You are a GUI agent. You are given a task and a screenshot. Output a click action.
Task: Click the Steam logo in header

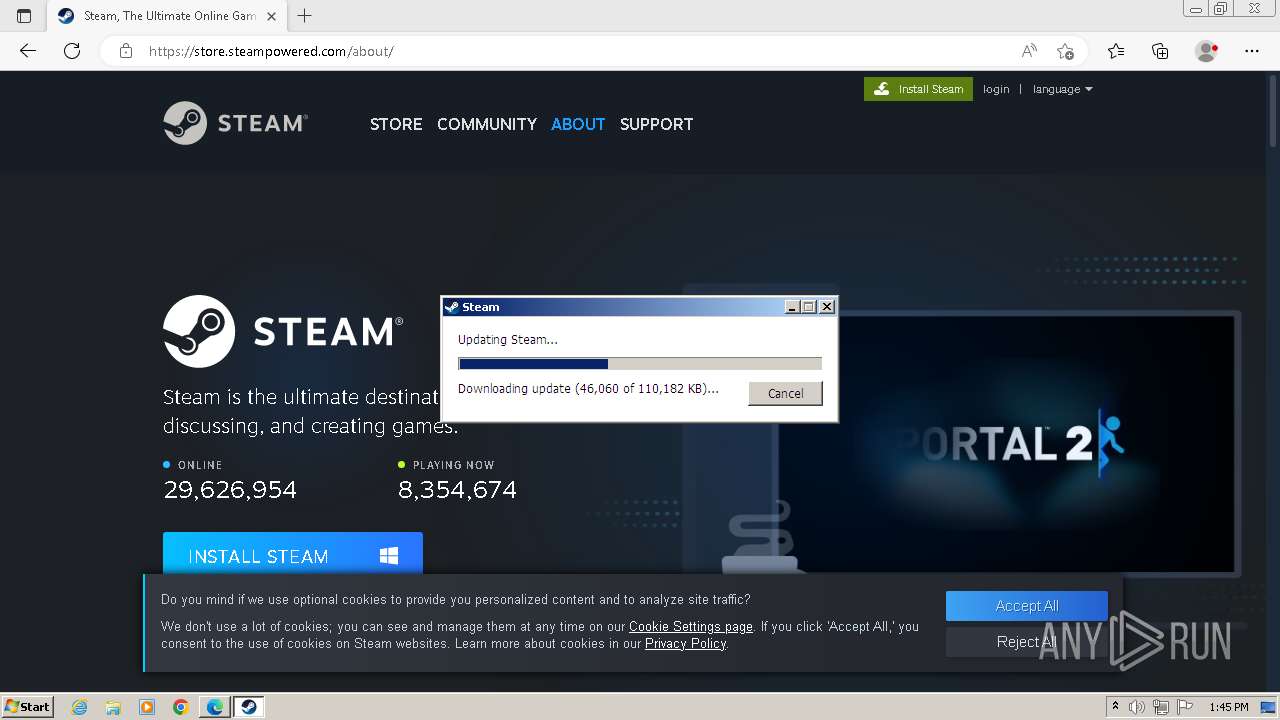pos(236,123)
